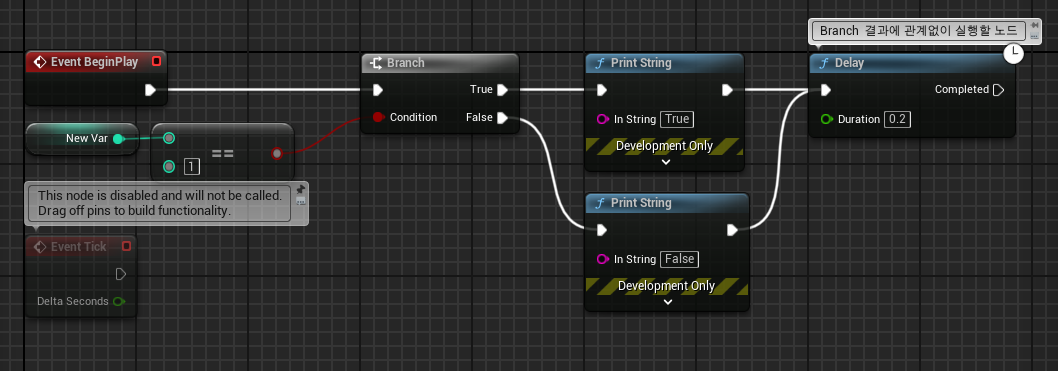Select the Branch node title

[x=406, y=63]
